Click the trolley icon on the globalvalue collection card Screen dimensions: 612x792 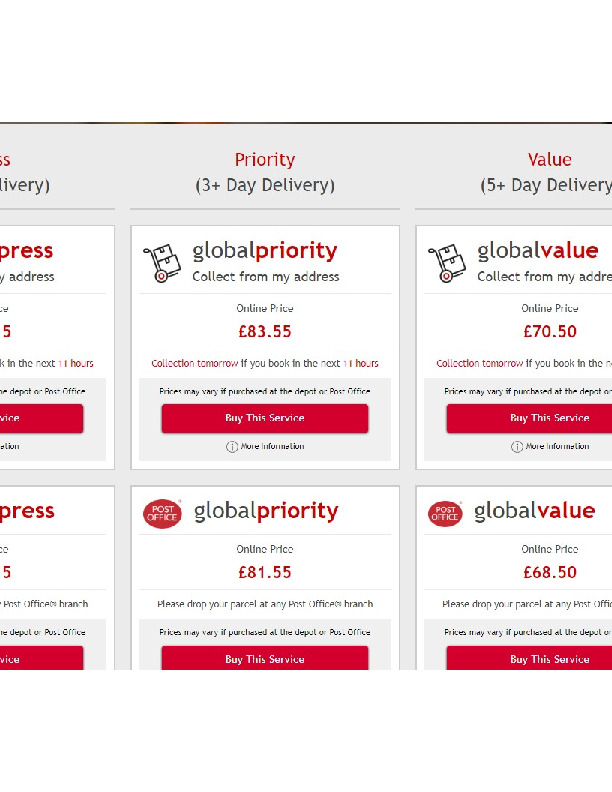point(442,262)
